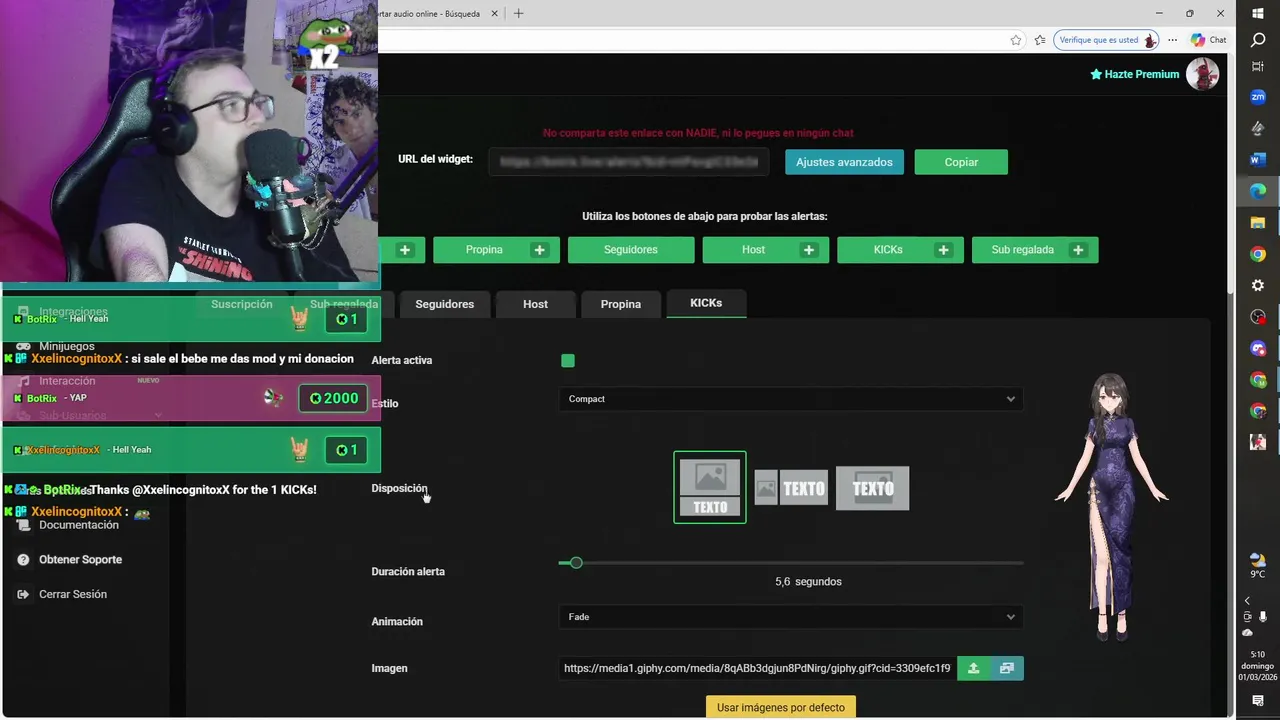Open Obtener Soporte in the sidebar
Screen dimensions: 1280x720
click(x=80, y=560)
